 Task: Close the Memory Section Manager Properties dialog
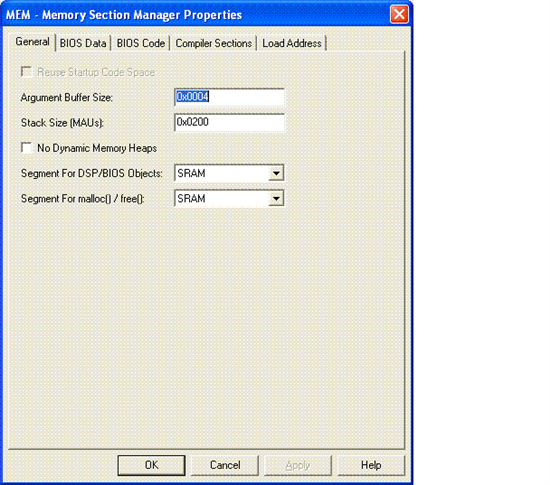tap(399, 14)
